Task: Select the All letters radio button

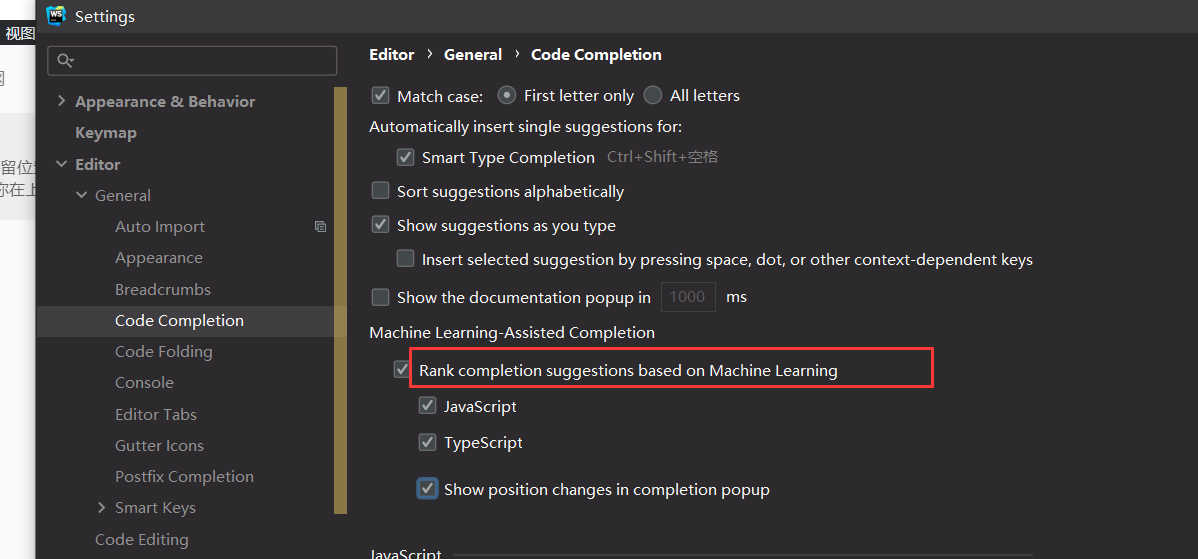Action: (652, 95)
